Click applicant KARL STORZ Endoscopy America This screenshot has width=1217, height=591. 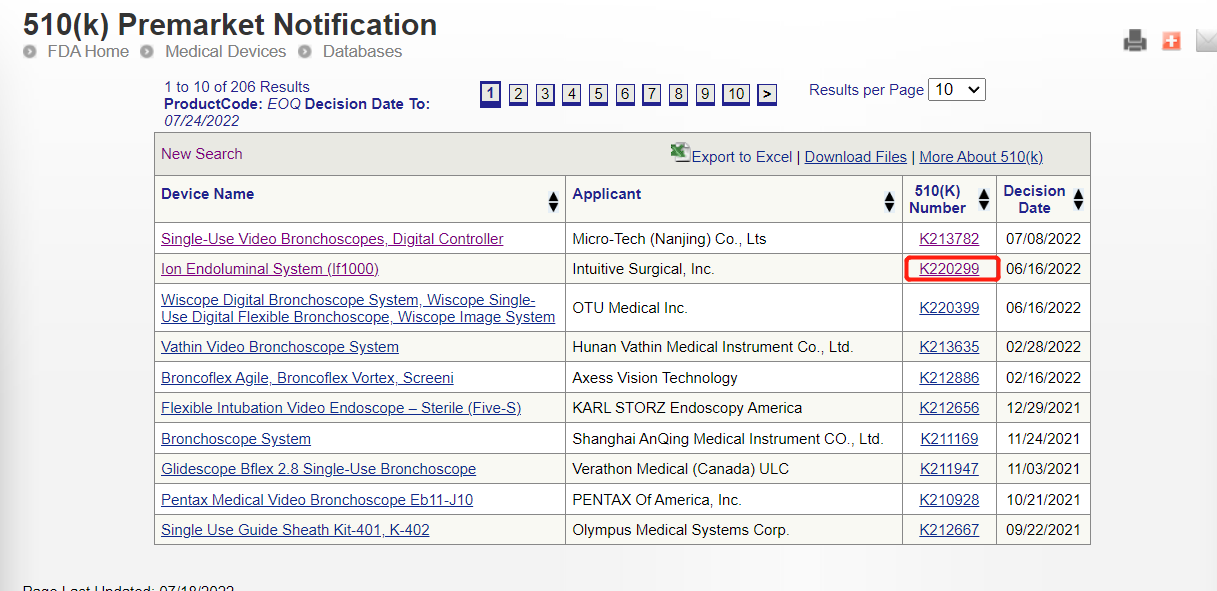coord(687,408)
